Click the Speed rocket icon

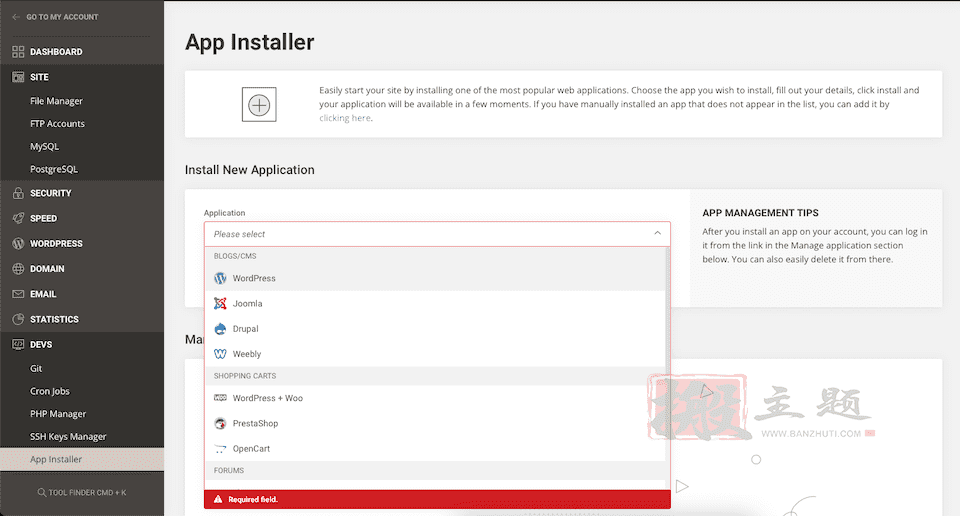click(18, 218)
